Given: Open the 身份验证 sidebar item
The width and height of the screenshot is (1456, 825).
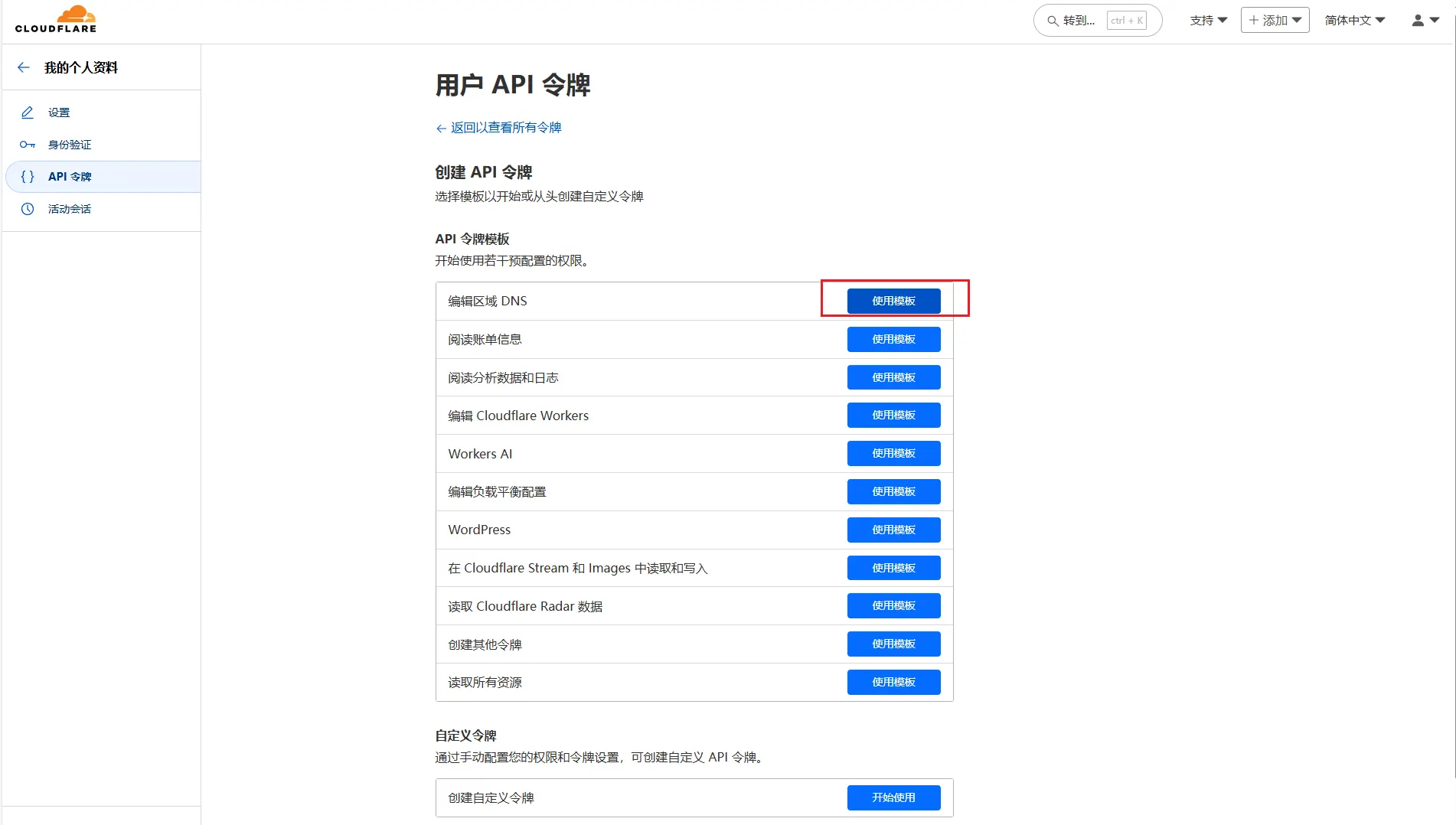Looking at the screenshot, I should tap(102, 145).
